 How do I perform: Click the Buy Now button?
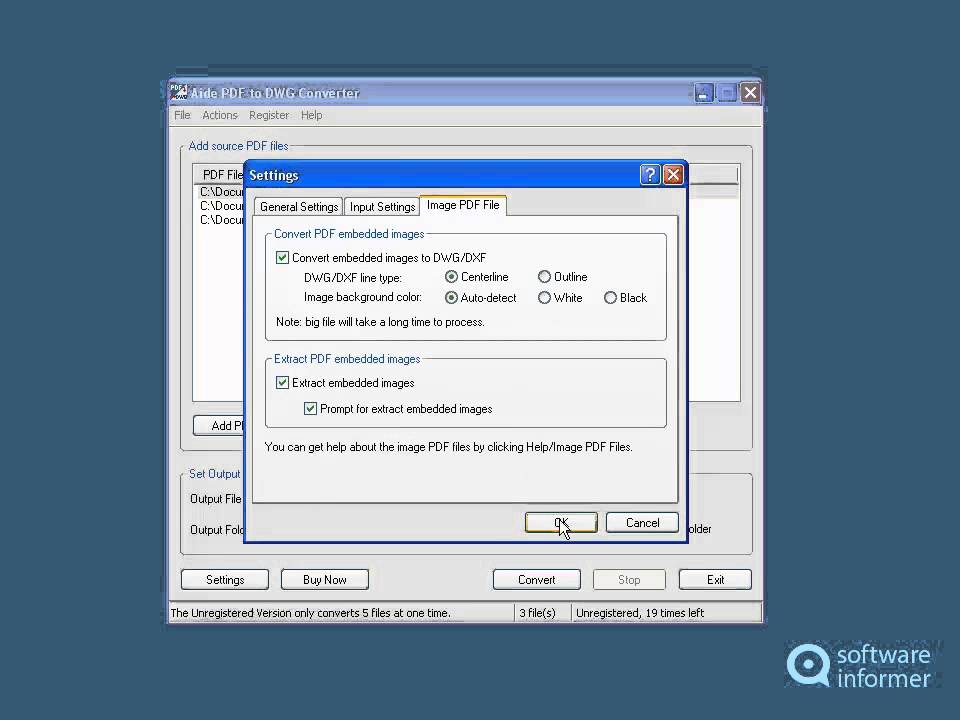(324, 580)
